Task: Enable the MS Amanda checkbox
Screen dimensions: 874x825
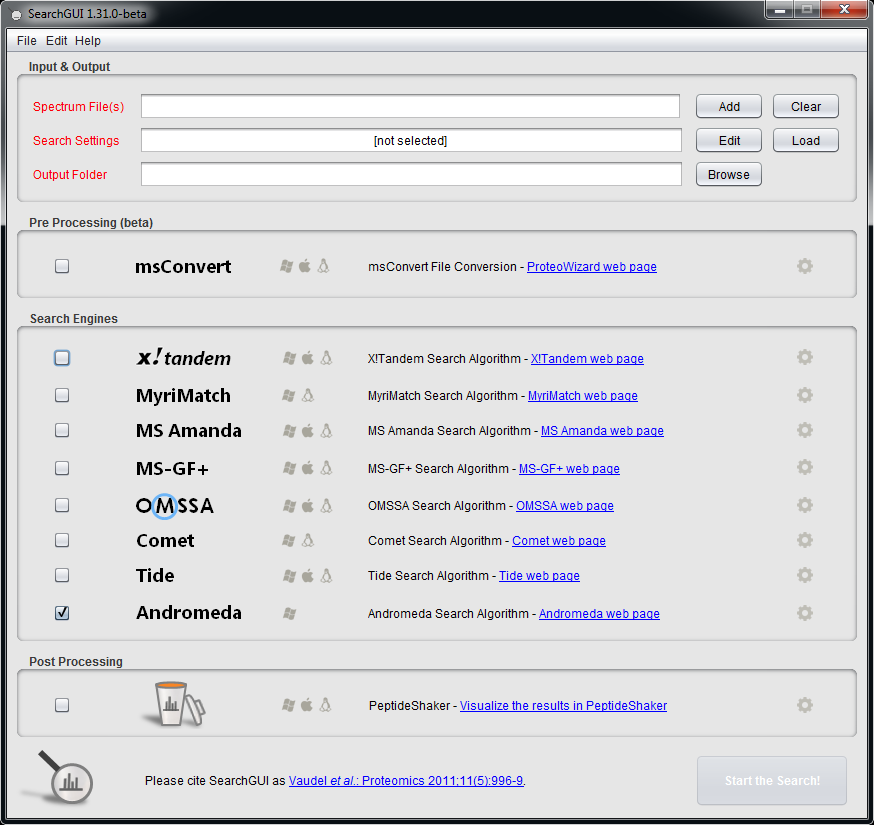Action: tap(62, 430)
